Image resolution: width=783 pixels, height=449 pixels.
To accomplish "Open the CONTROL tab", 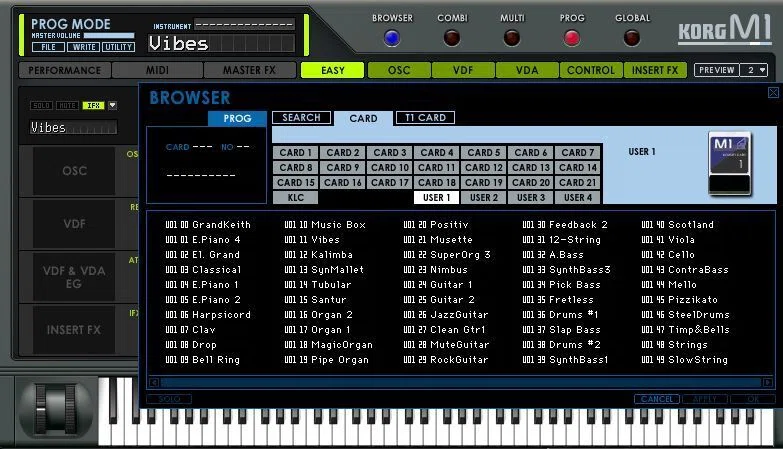I will point(591,70).
